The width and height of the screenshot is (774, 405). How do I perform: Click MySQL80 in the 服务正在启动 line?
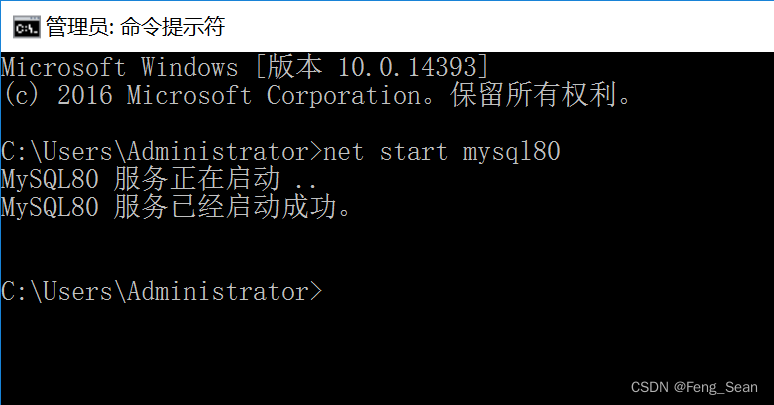(50, 179)
